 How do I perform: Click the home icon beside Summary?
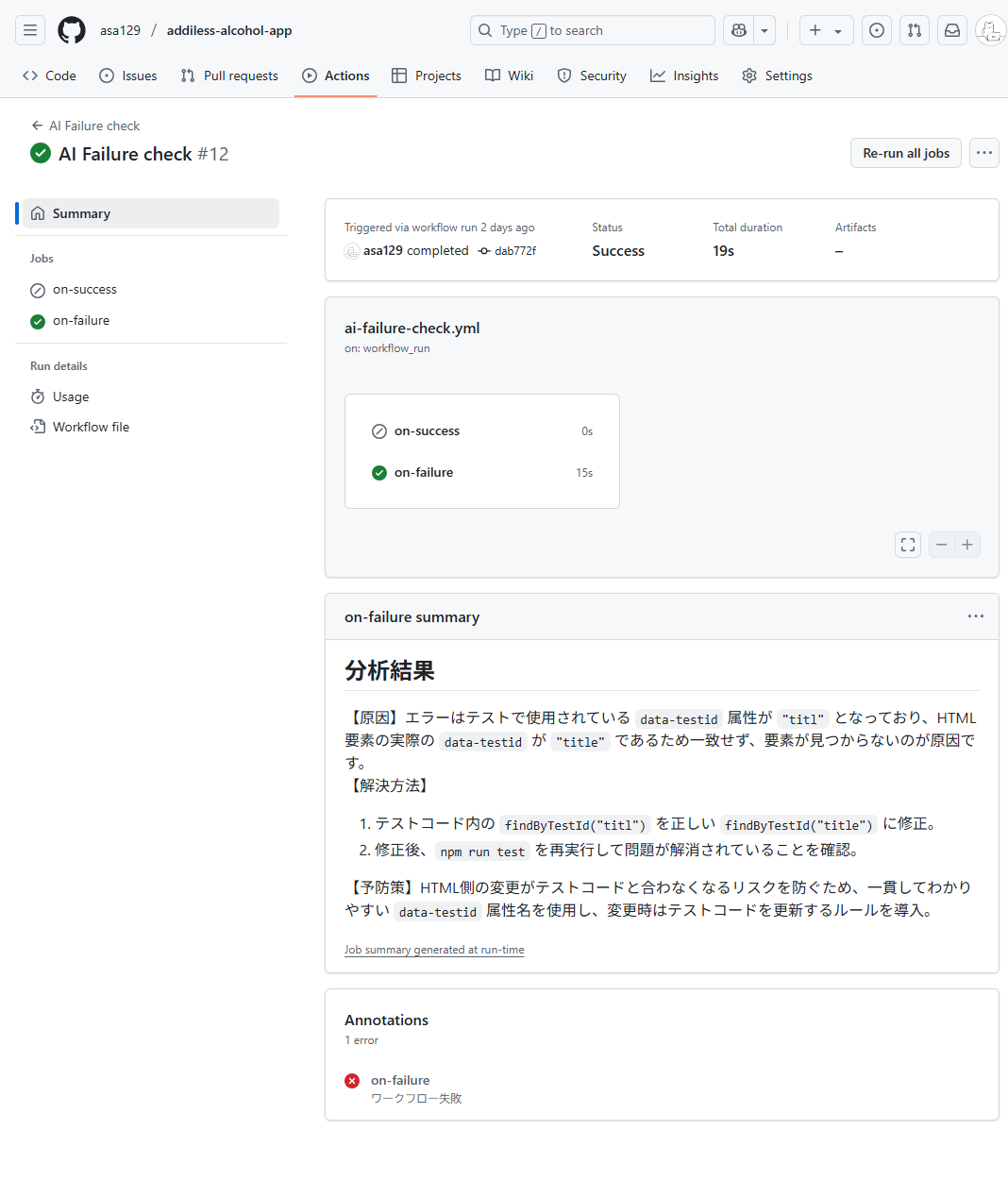38,213
